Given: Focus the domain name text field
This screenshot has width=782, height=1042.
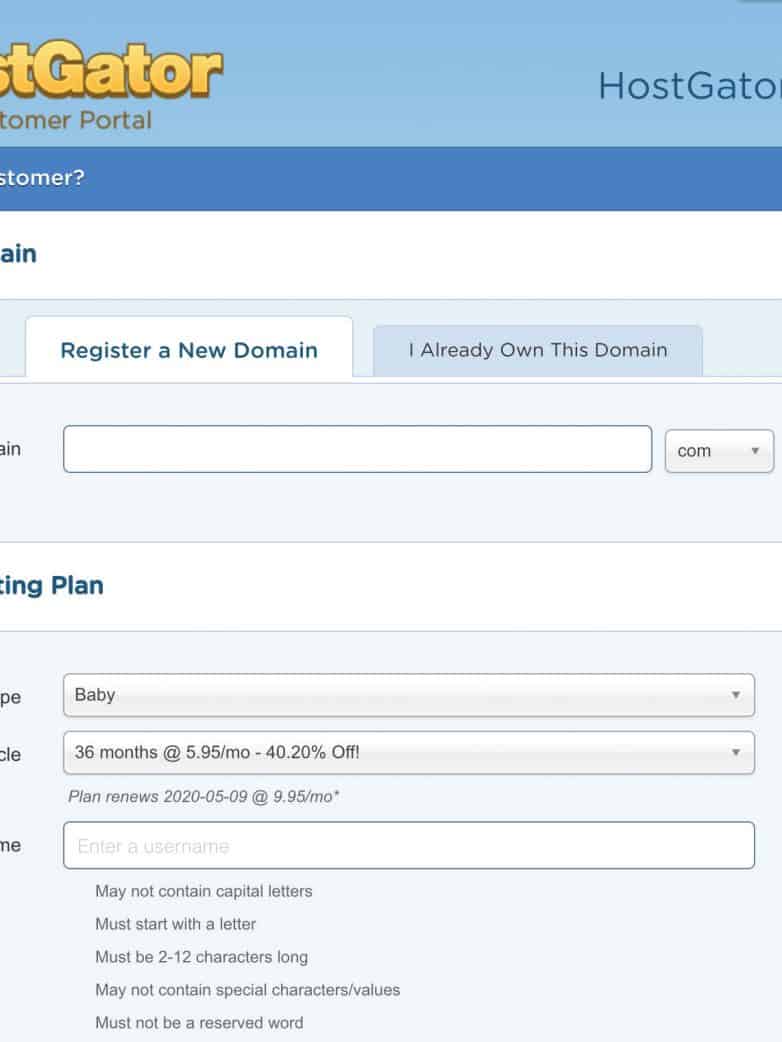Looking at the screenshot, I should 357,449.
